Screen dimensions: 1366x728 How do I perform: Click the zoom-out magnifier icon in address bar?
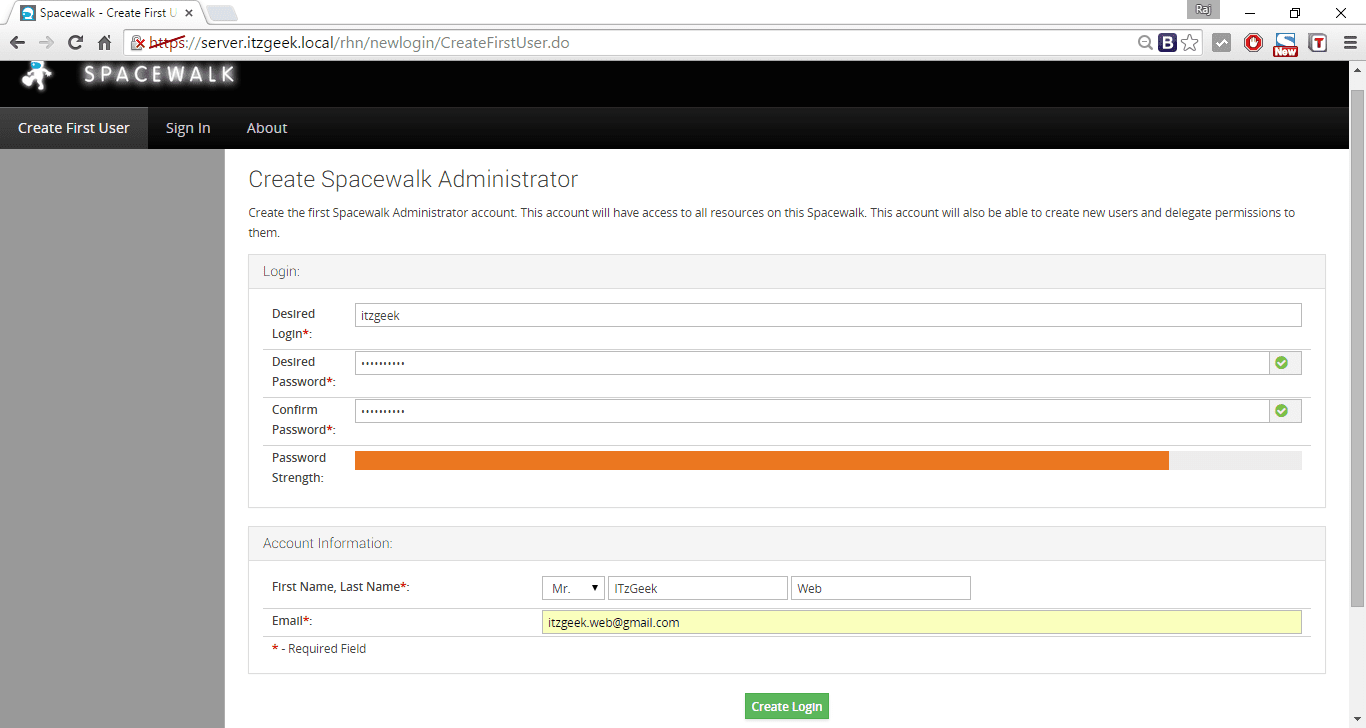pos(1145,43)
